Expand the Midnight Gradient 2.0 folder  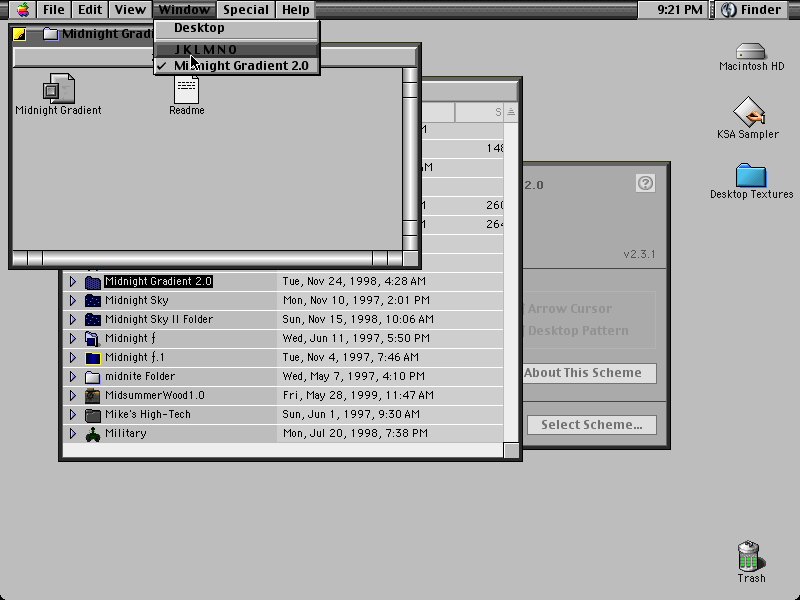[72, 282]
